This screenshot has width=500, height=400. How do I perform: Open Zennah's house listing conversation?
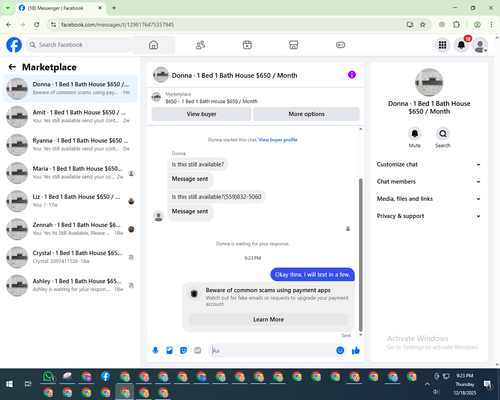tap(70, 229)
